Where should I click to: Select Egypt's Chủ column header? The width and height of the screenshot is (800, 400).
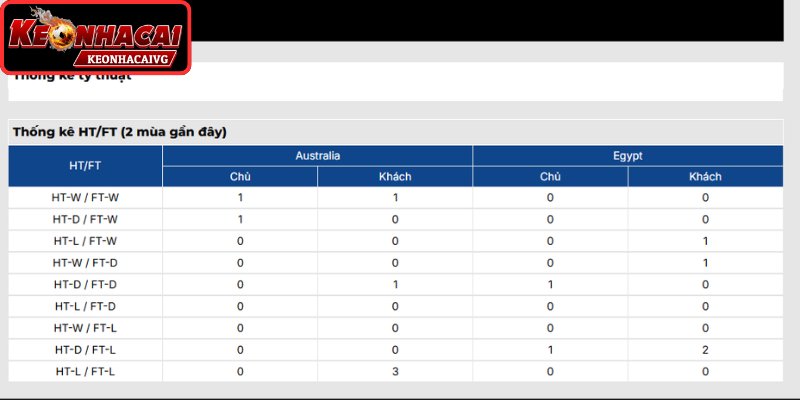(550, 177)
